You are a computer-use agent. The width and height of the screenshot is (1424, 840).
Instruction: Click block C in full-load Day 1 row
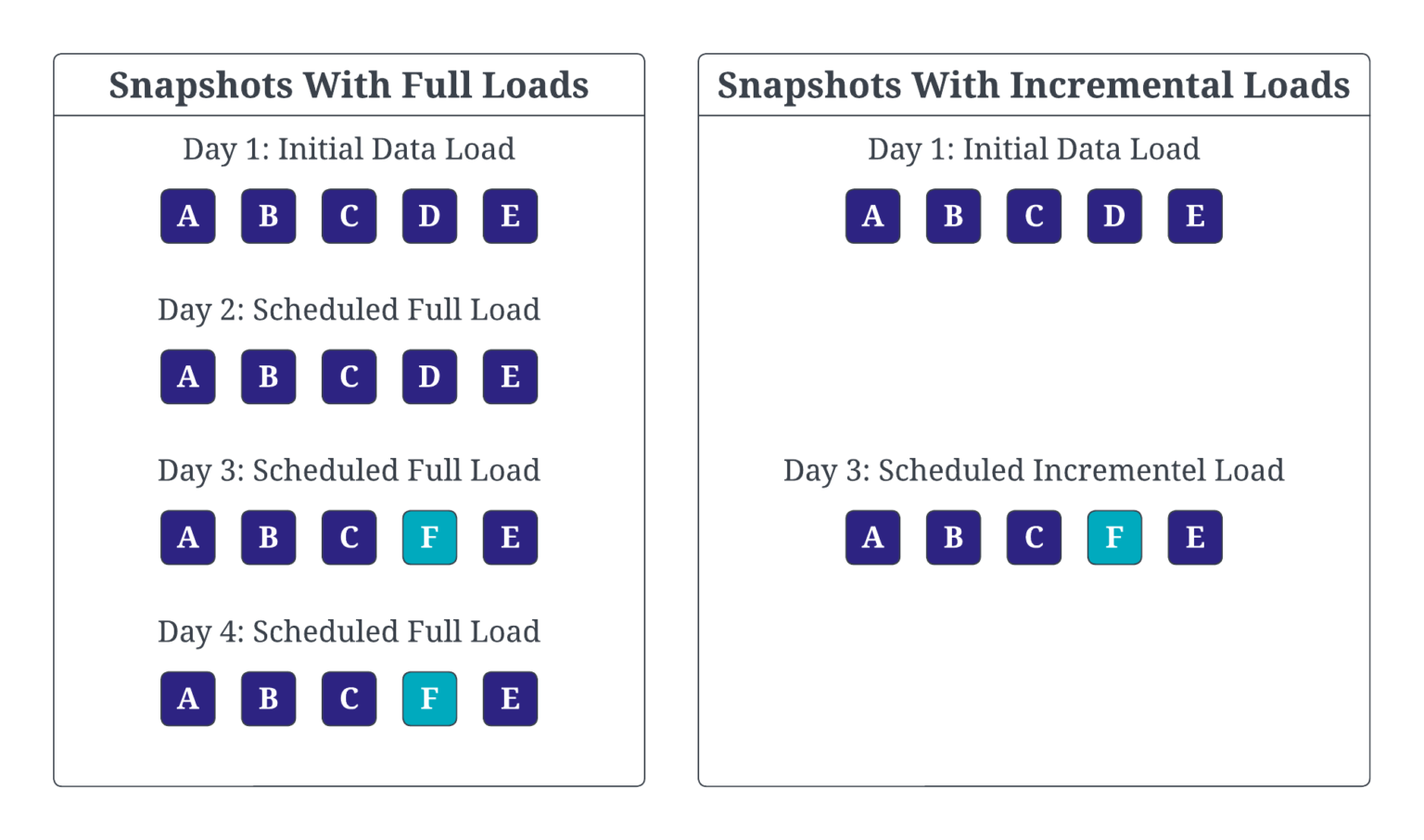pyautogui.click(x=349, y=216)
